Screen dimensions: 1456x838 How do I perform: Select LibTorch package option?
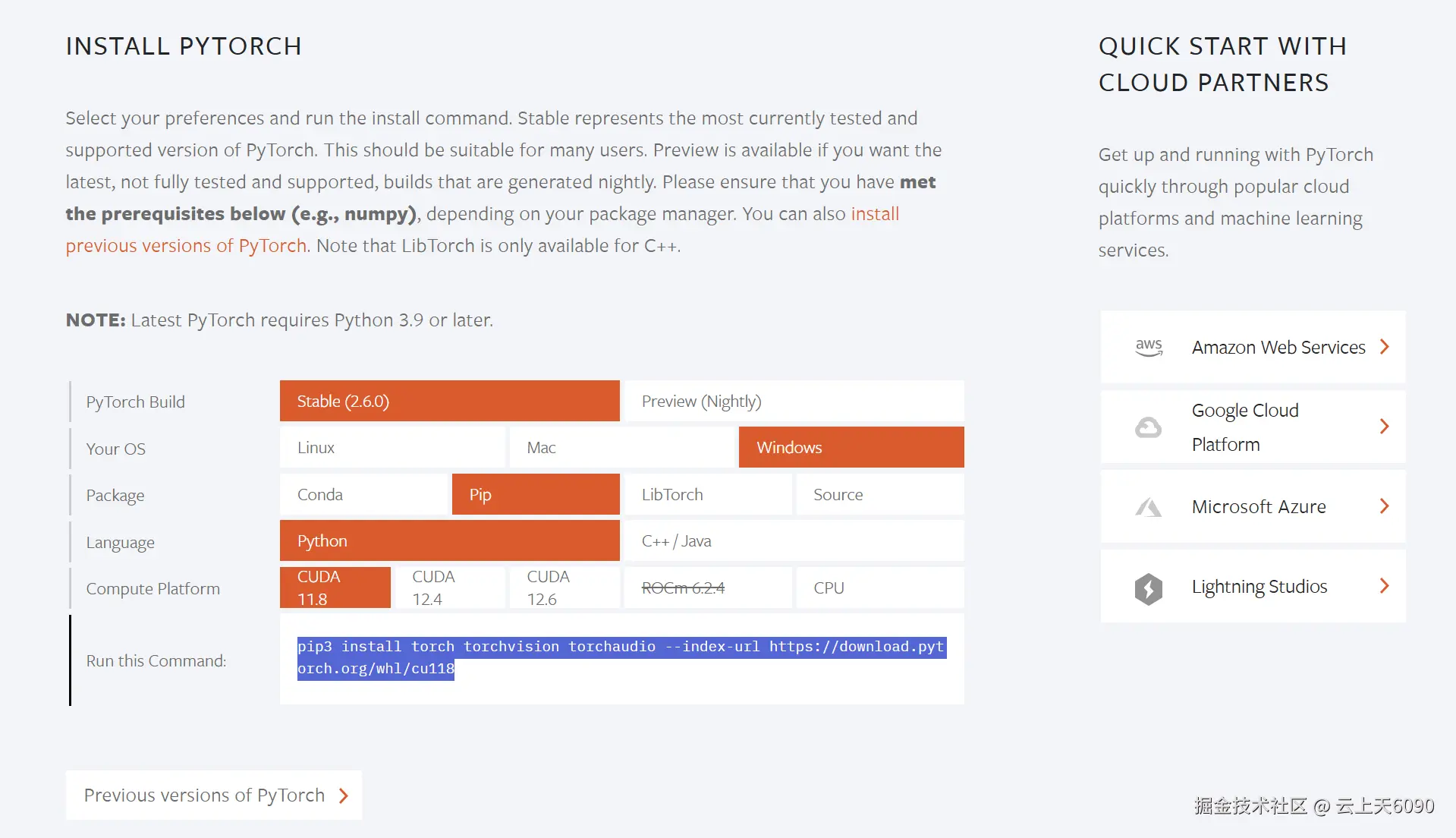coord(707,495)
